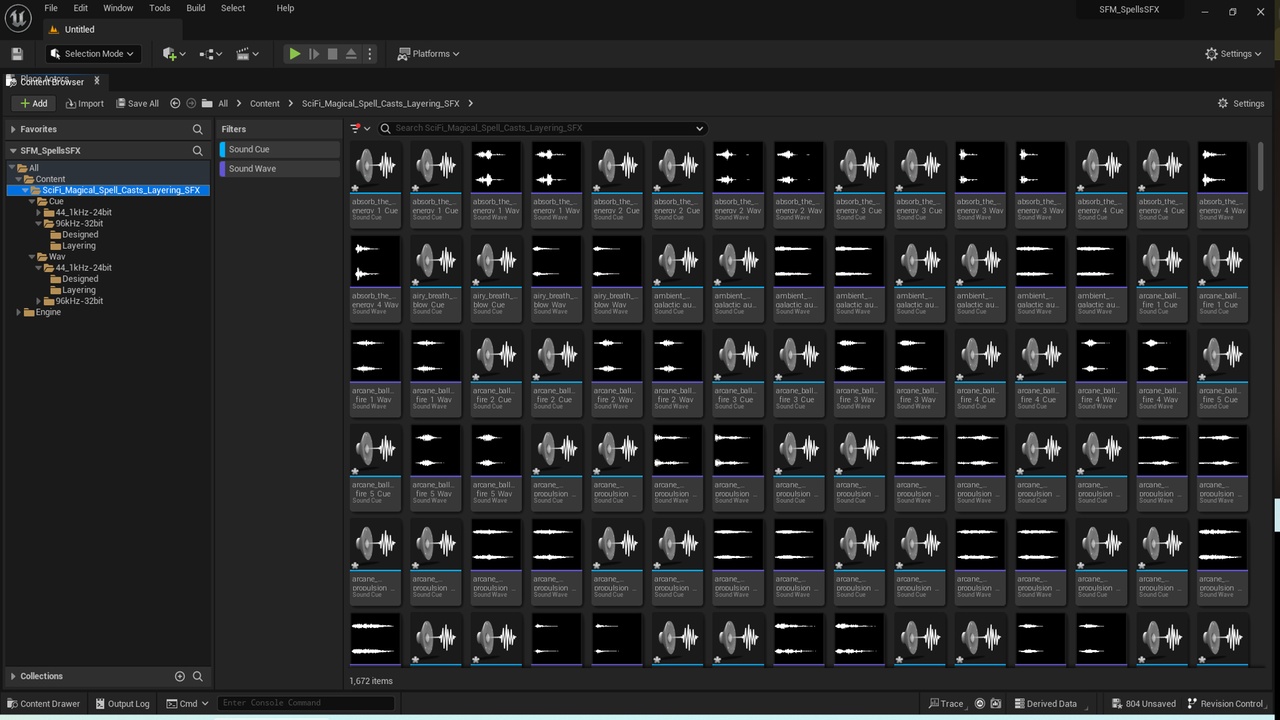The width and height of the screenshot is (1280, 720).
Task: Open the Blueprints toolbar icon menu
Action: point(211,54)
